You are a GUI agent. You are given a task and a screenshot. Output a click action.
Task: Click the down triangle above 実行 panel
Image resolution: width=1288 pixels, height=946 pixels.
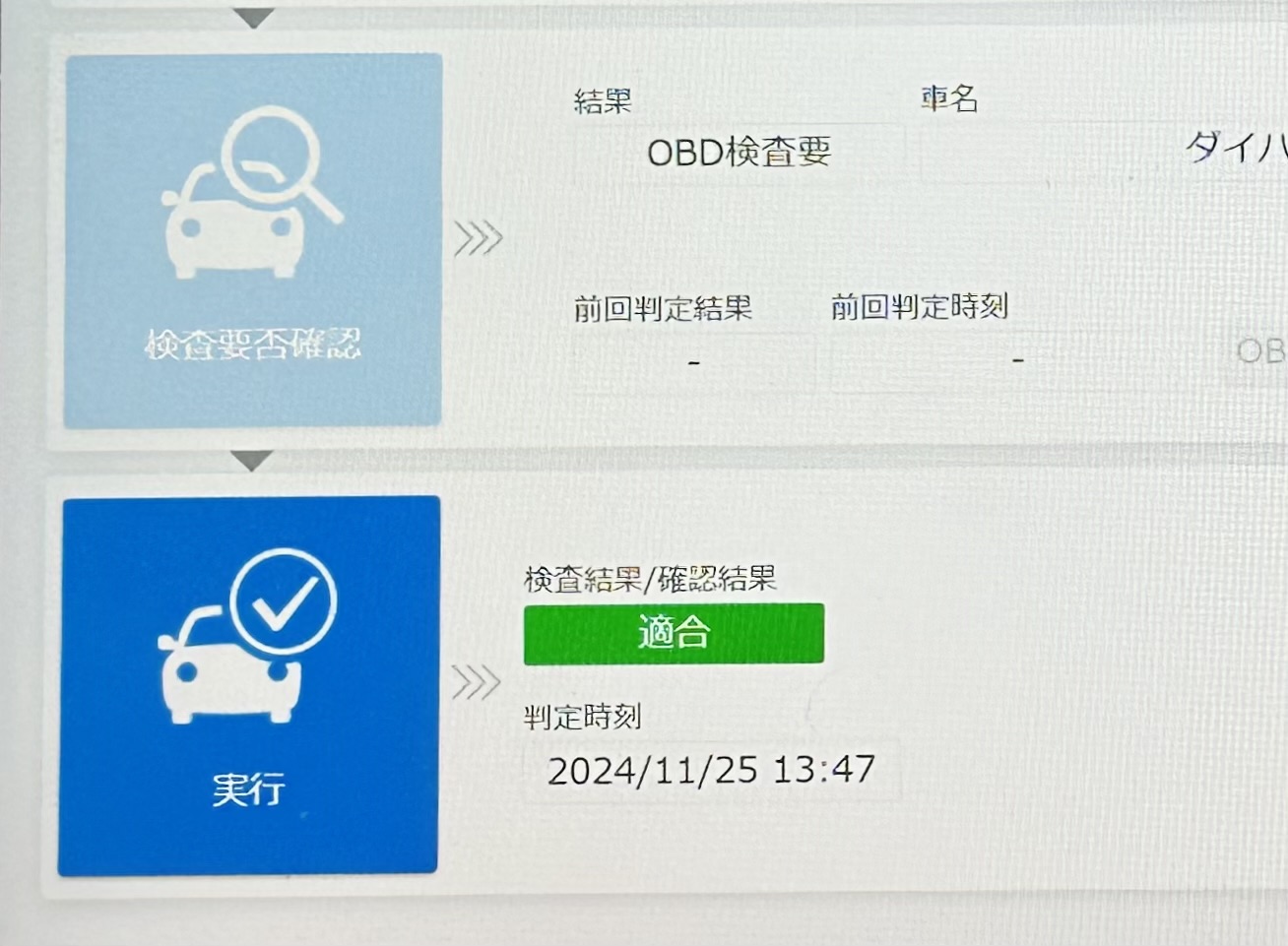pos(252,460)
